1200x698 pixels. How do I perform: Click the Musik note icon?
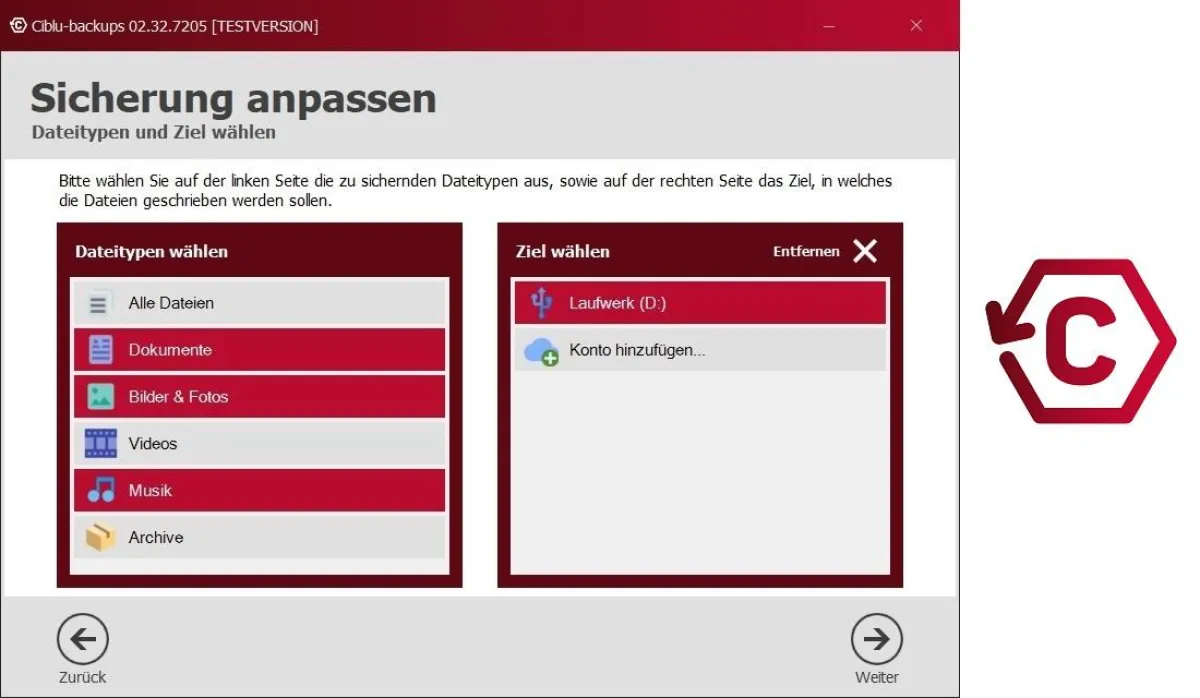pos(100,490)
